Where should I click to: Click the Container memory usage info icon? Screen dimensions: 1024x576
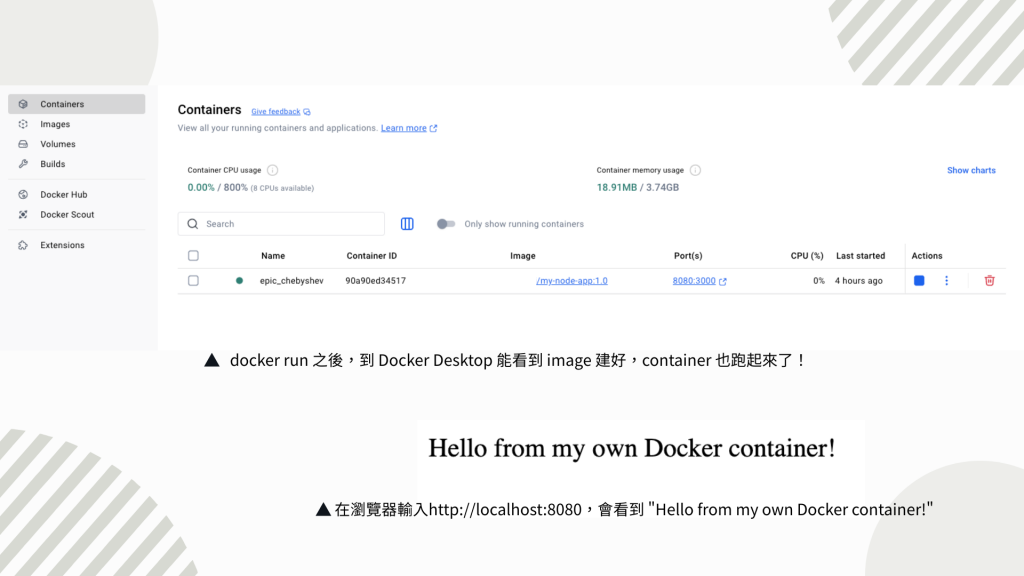[696, 170]
